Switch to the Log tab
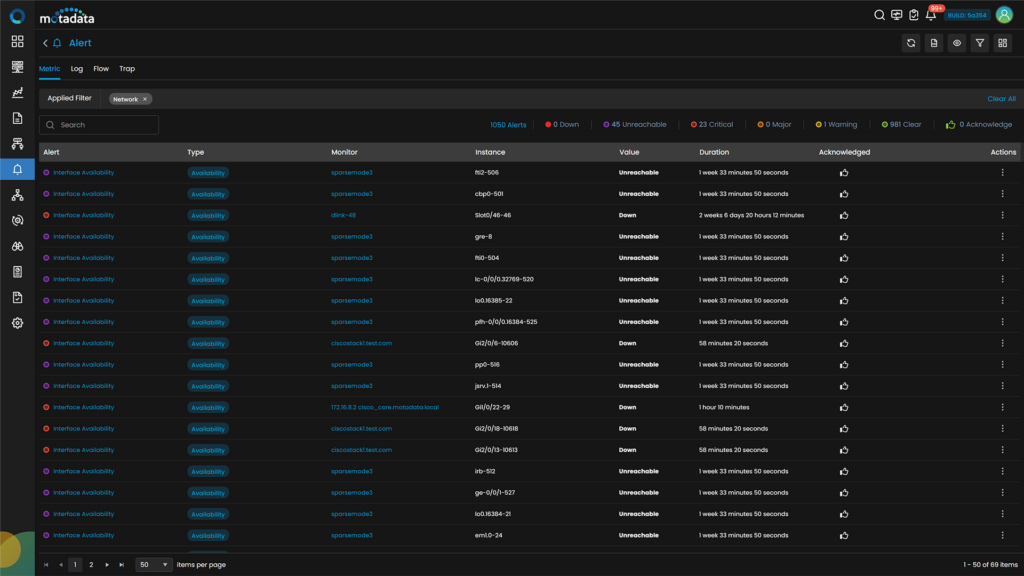This screenshot has width=1024, height=576. point(77,68)
